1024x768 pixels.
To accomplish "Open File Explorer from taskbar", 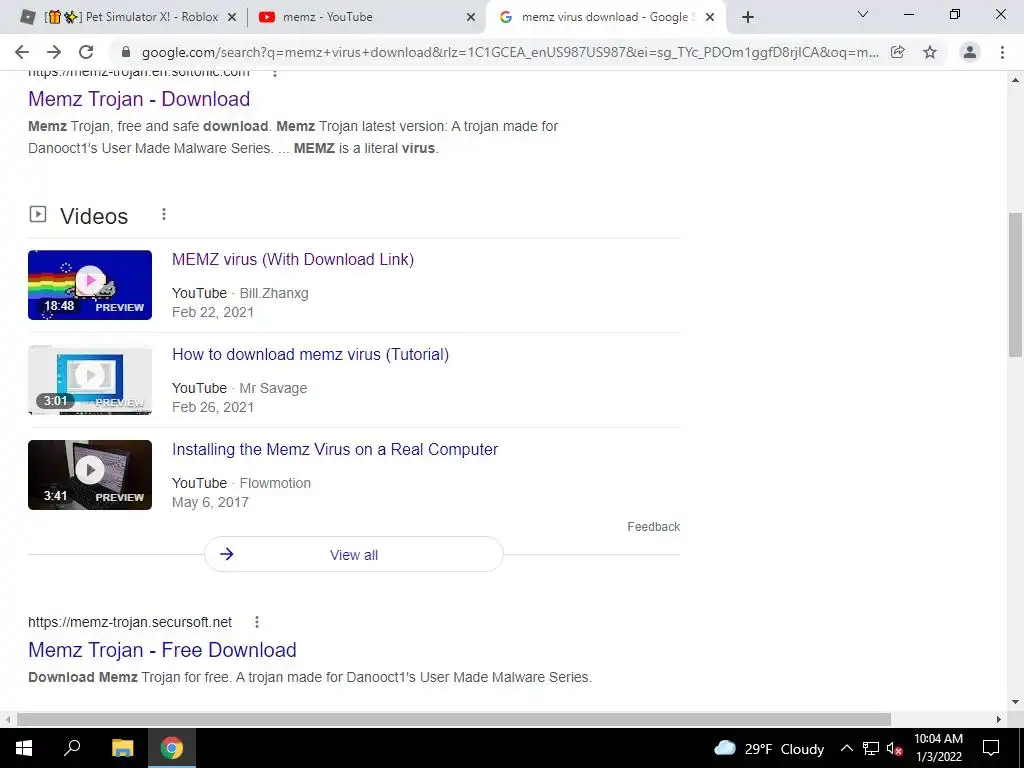I will coord(122,748).
